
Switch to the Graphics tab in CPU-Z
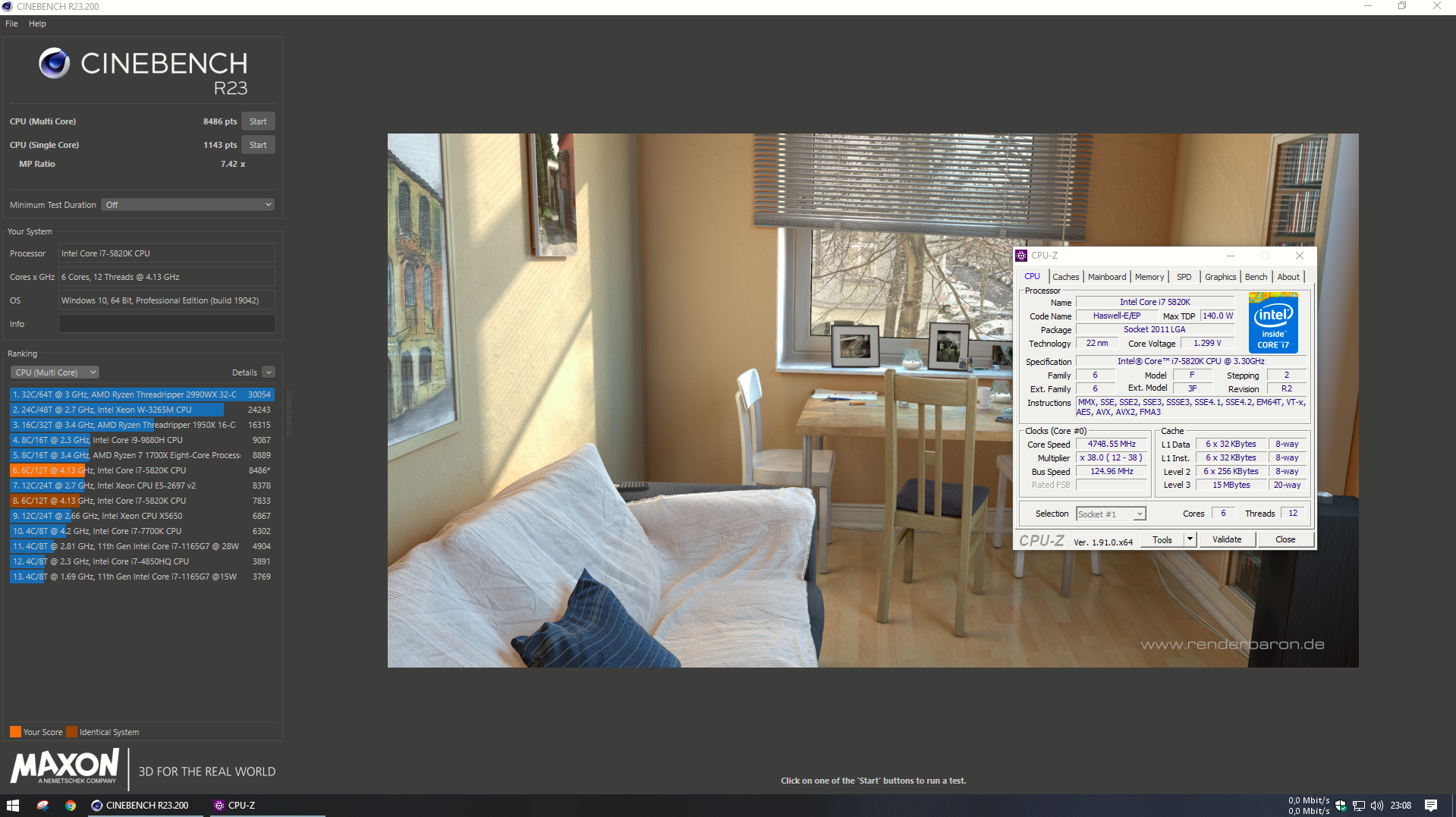1220,277
